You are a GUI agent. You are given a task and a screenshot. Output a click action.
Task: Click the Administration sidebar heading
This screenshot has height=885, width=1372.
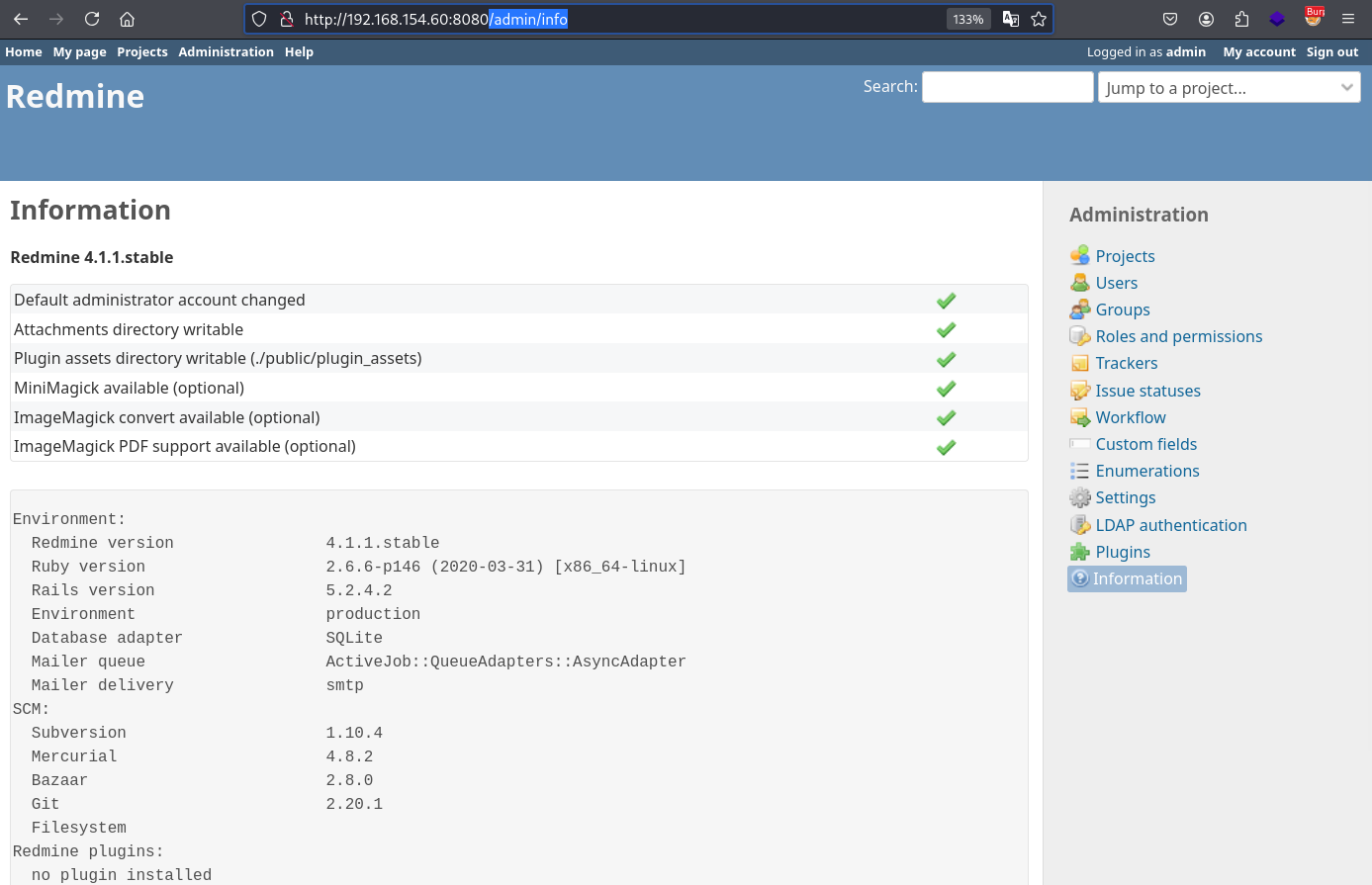coord(1139,215)
